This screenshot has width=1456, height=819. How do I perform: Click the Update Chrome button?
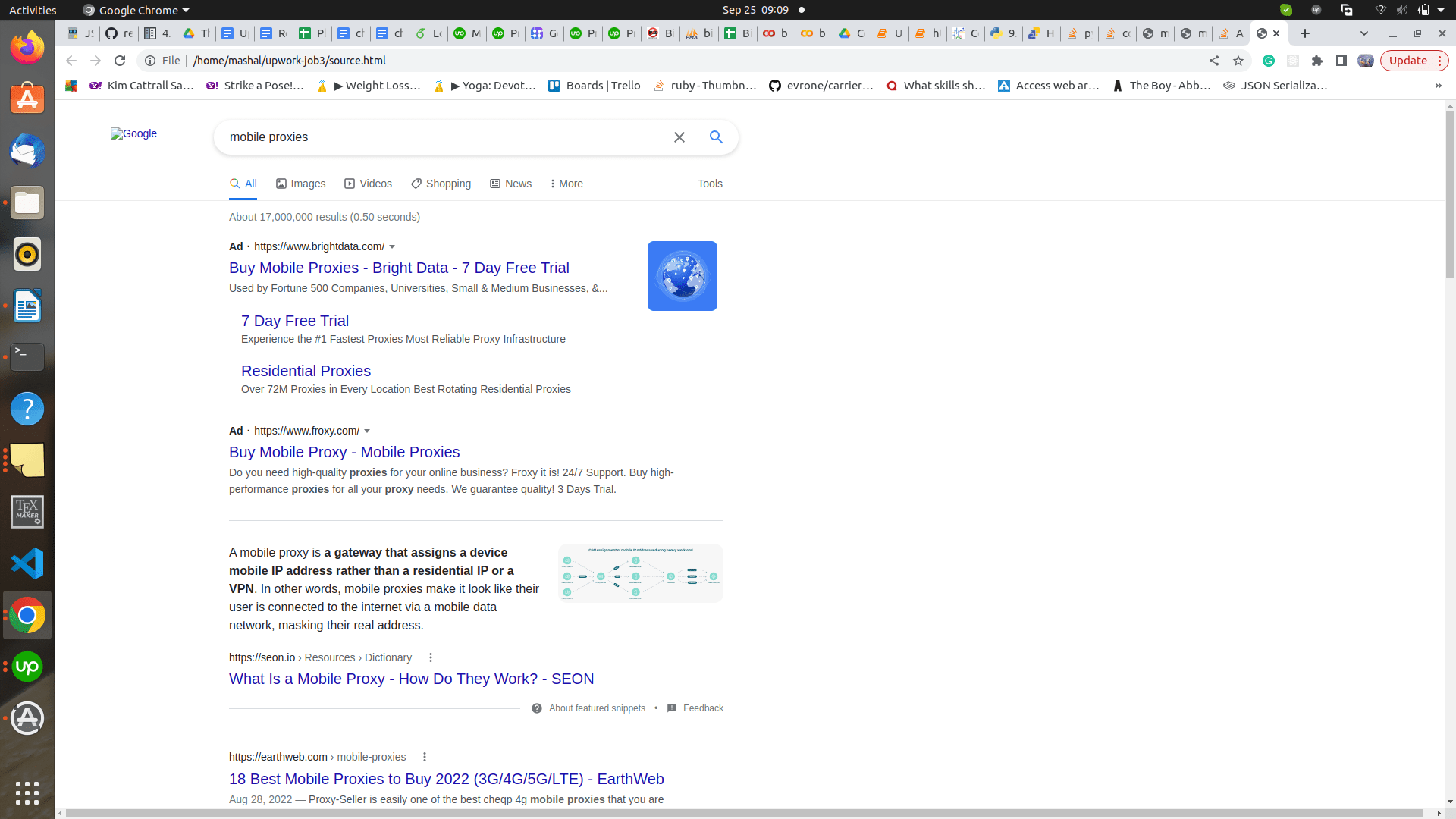(x=1408, y=61)
